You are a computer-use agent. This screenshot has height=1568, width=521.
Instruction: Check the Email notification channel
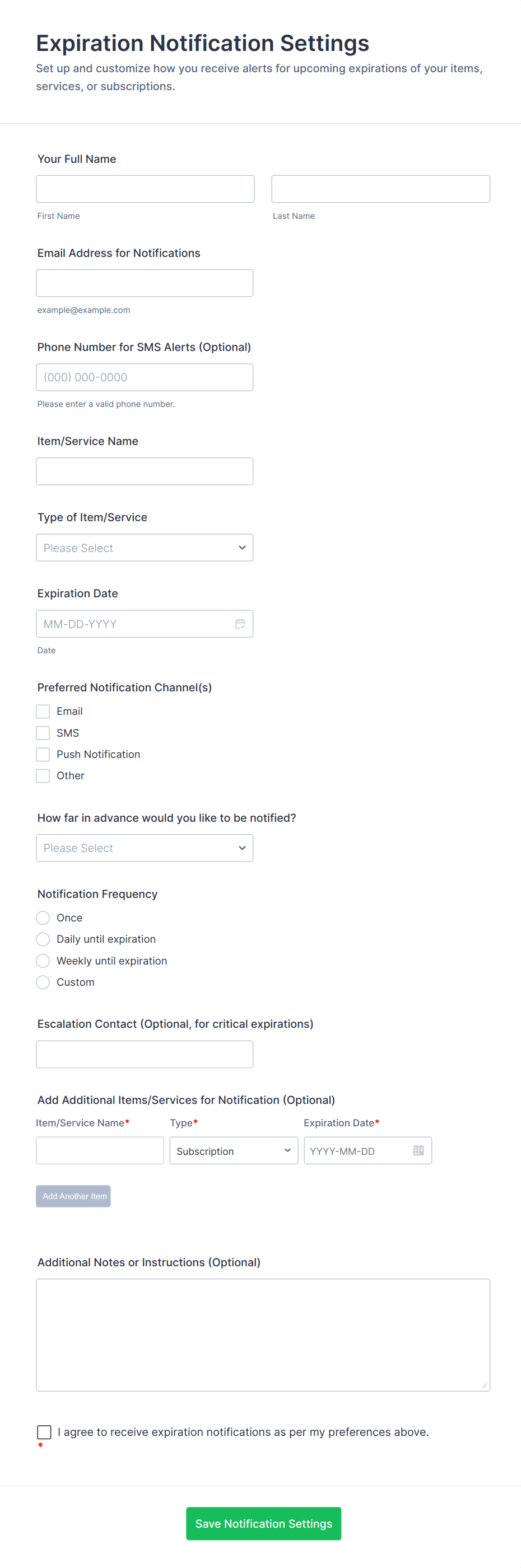(x=43, y=711)
